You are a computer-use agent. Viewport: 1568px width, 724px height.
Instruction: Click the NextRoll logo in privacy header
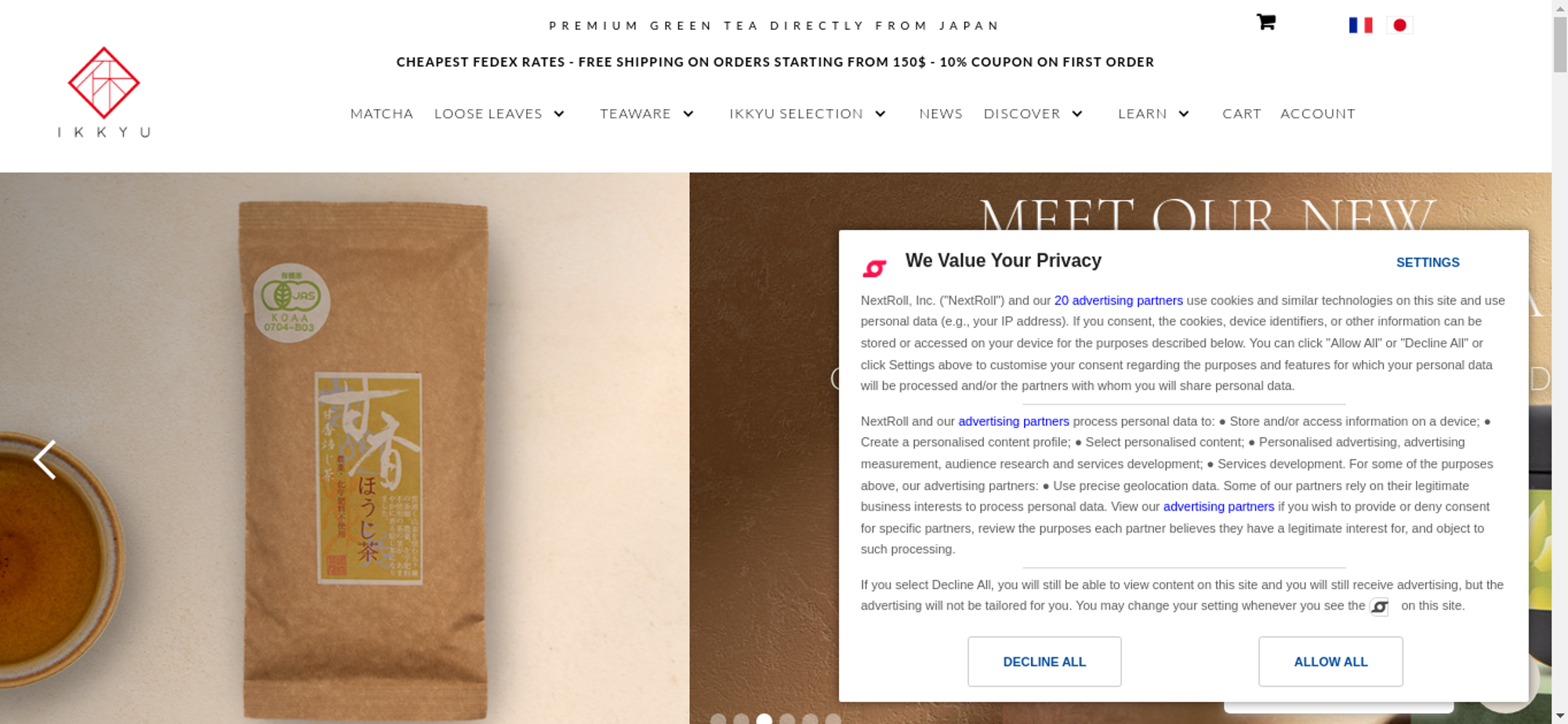(874, 268)
